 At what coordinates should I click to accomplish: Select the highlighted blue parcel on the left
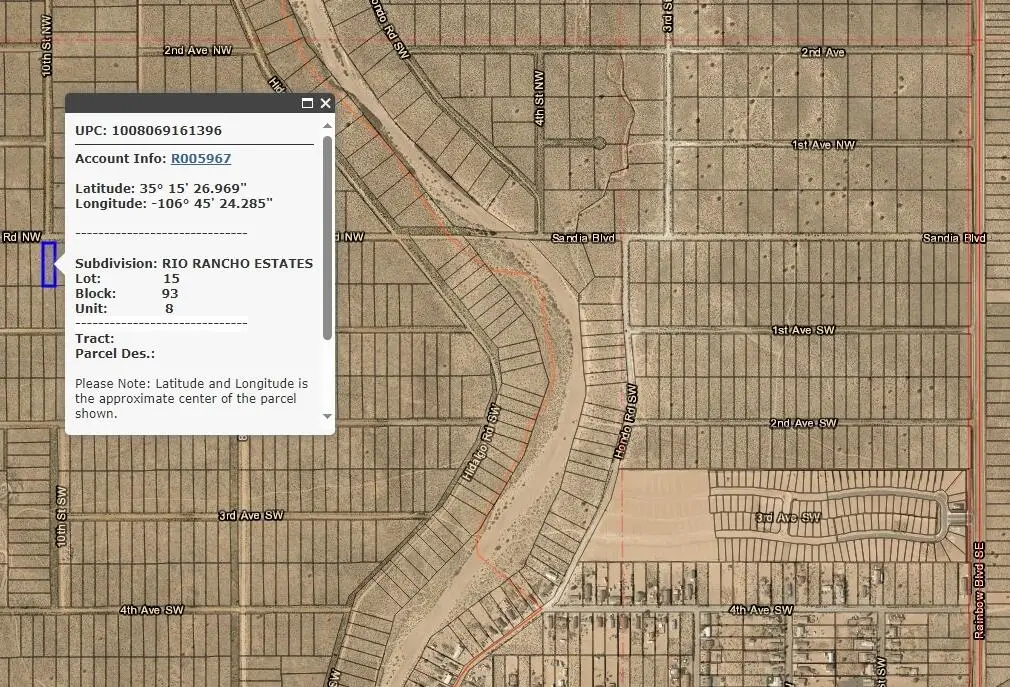[x=47, y=265]
